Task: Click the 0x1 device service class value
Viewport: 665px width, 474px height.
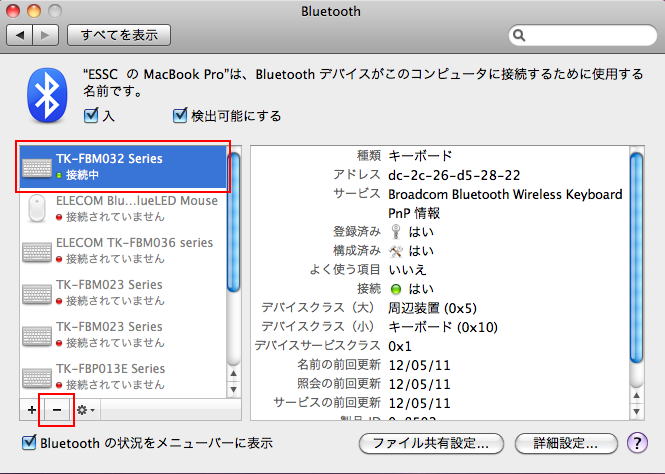Action: coord(400,346)
